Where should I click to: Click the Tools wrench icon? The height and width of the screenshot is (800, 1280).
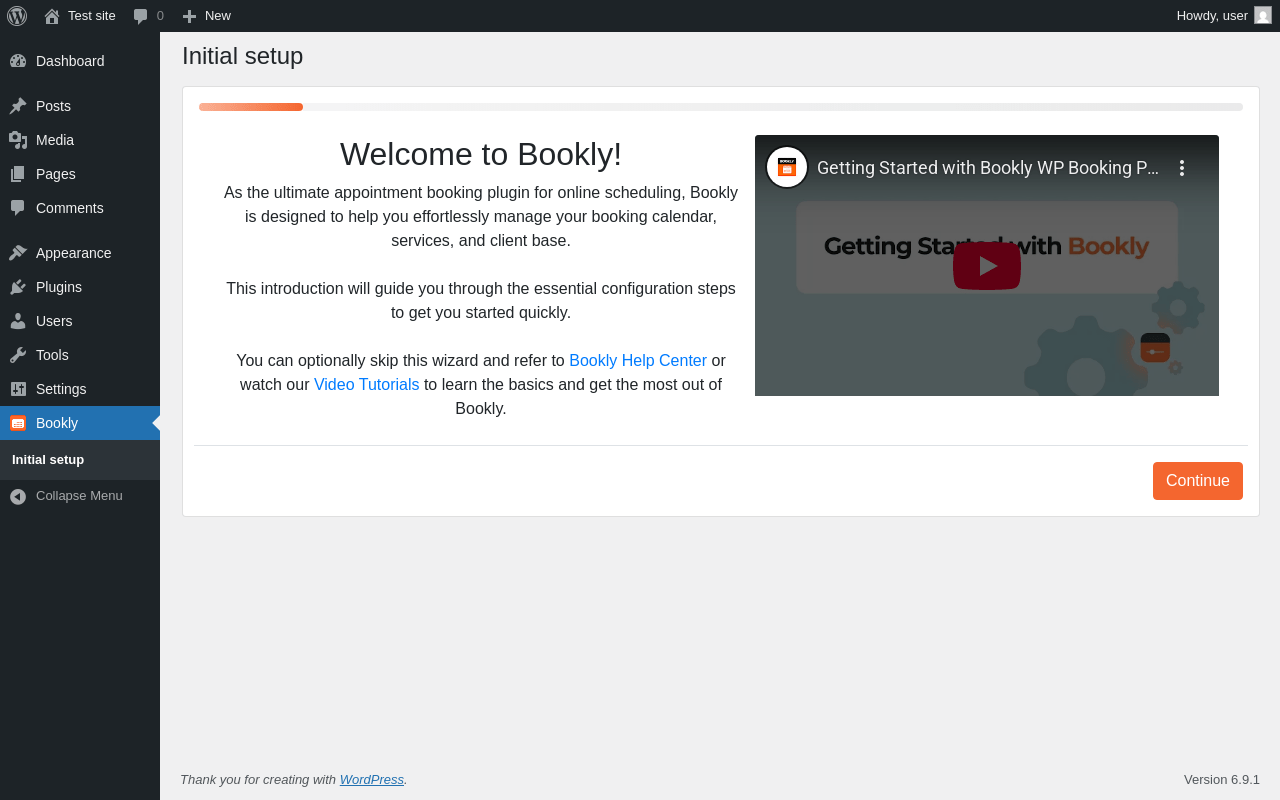point(18,355)
